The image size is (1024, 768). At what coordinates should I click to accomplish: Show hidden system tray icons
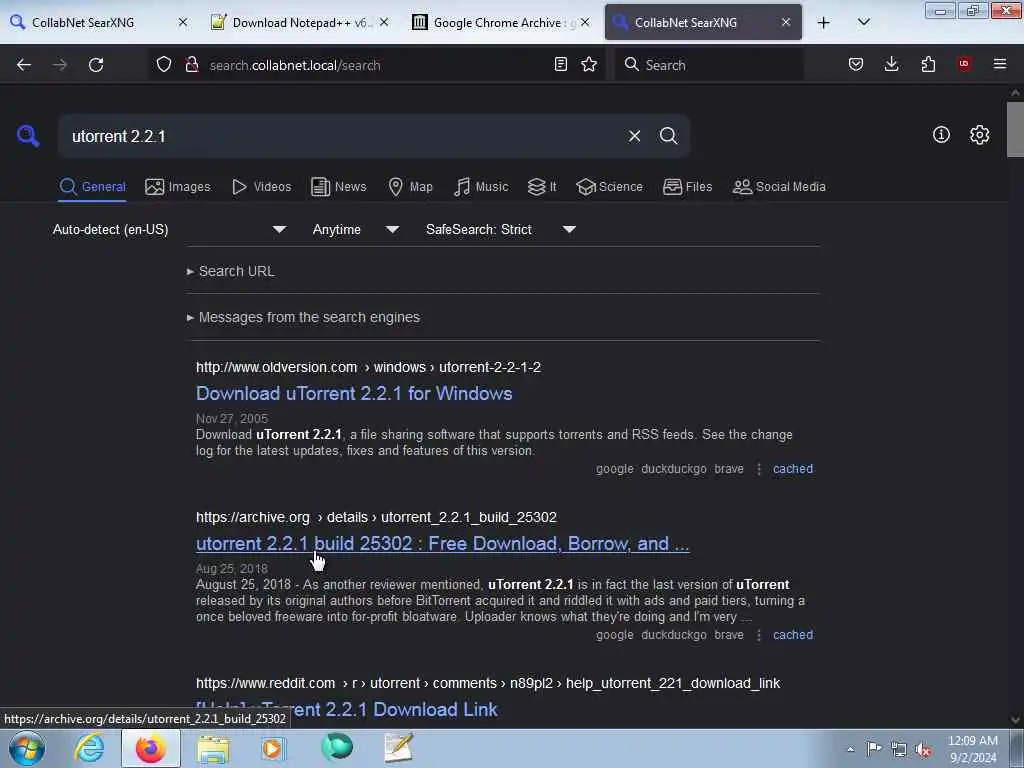tap(850, 749)
